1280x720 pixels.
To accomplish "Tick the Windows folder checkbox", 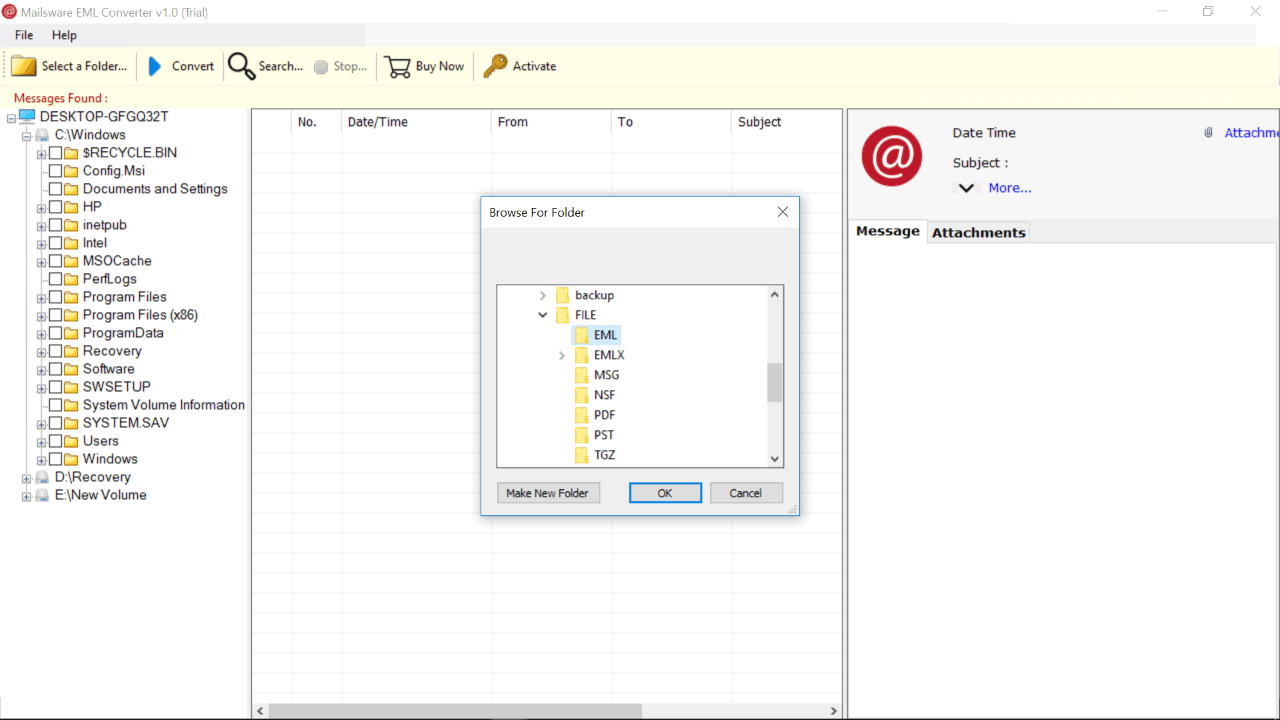I will point(55,459).
